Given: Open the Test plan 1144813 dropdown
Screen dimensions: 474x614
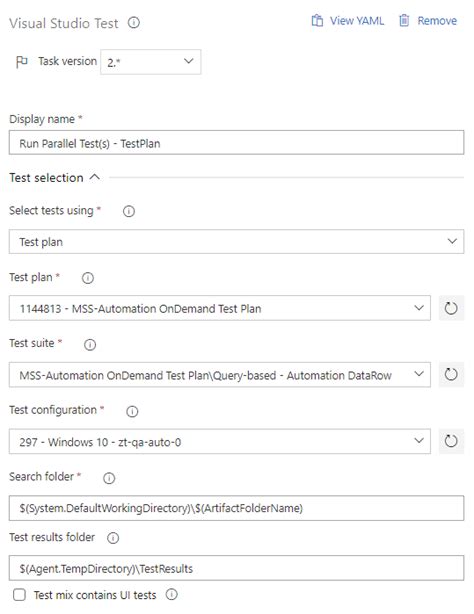Looking at the screenshot, I should pyautogui.click(x=220, y=308).
